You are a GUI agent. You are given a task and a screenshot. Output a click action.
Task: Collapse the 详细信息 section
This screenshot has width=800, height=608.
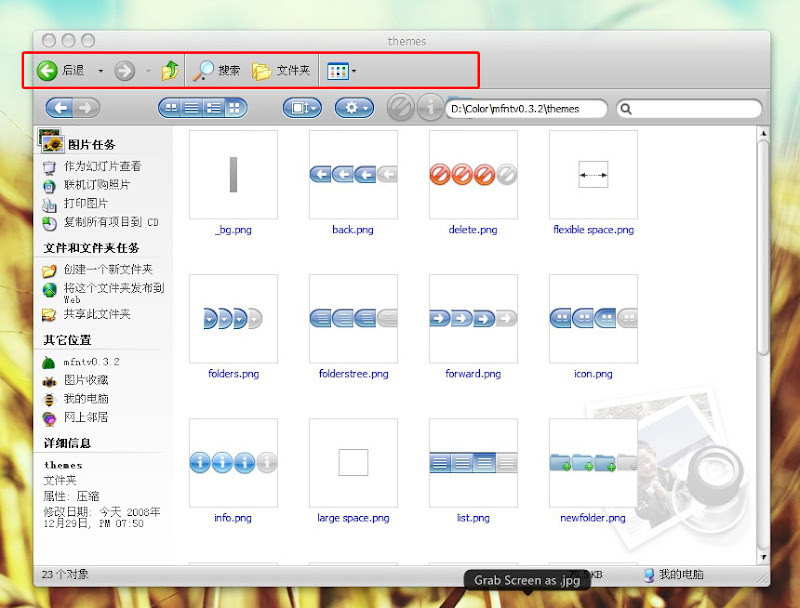click(67, 443)
